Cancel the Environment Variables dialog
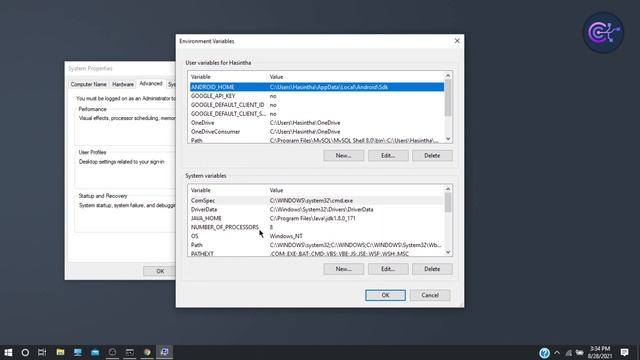Image resolution: width=640 pixels, height=360 pixels. click(x=430, y=295)
